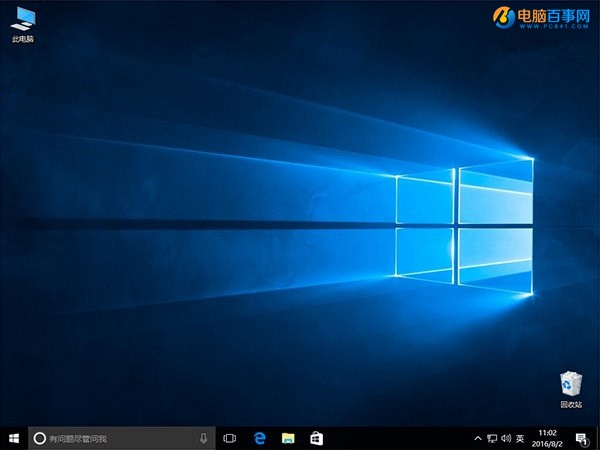Launch Microsoft Edge from taskbar
This screenshot has height=450, width=600.
click(x=259, y=438)
